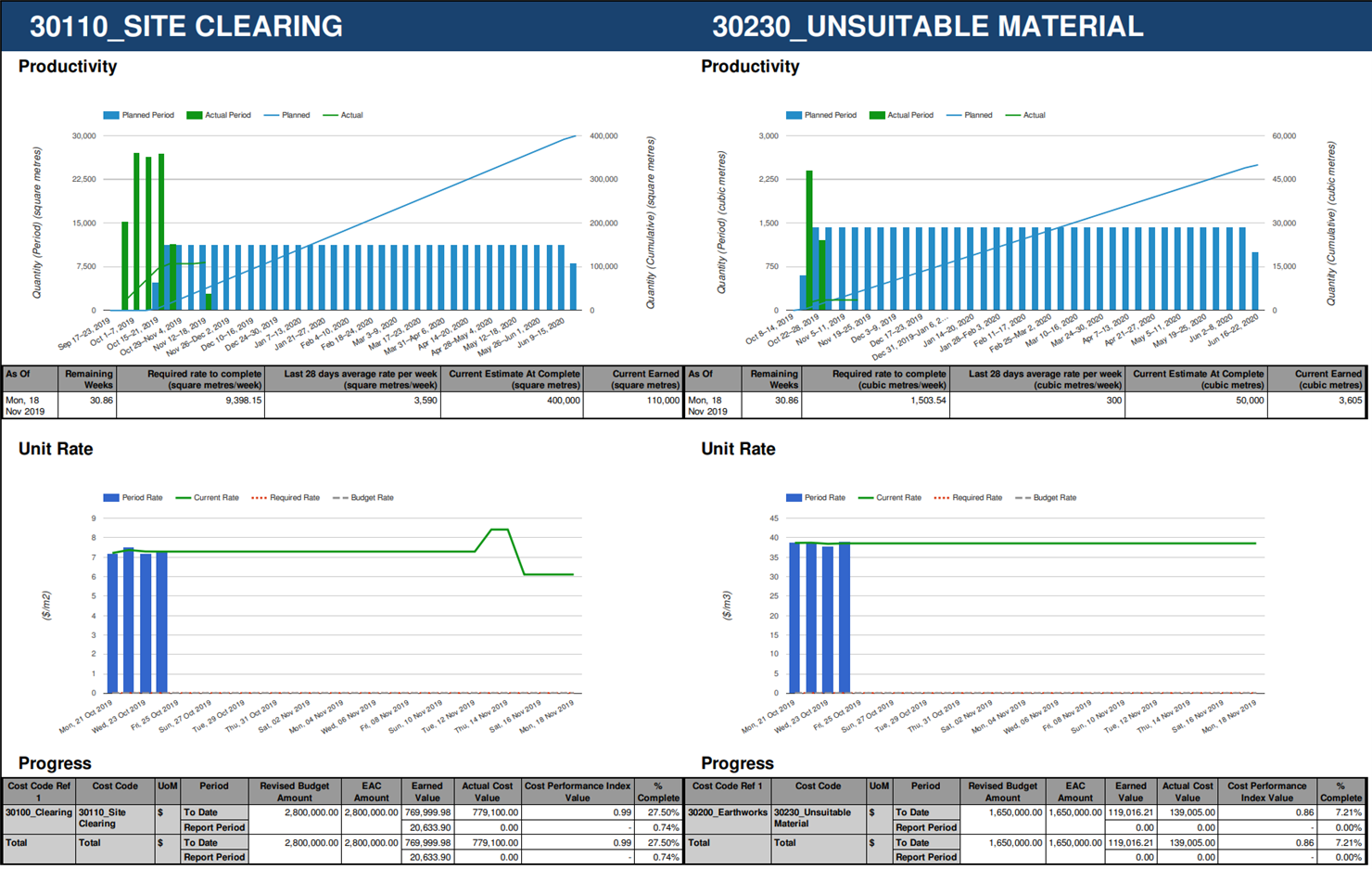Click Quantity (Period) (square metres) axis title
This screenshot has width=1372, height=869.
coord(37,223)
